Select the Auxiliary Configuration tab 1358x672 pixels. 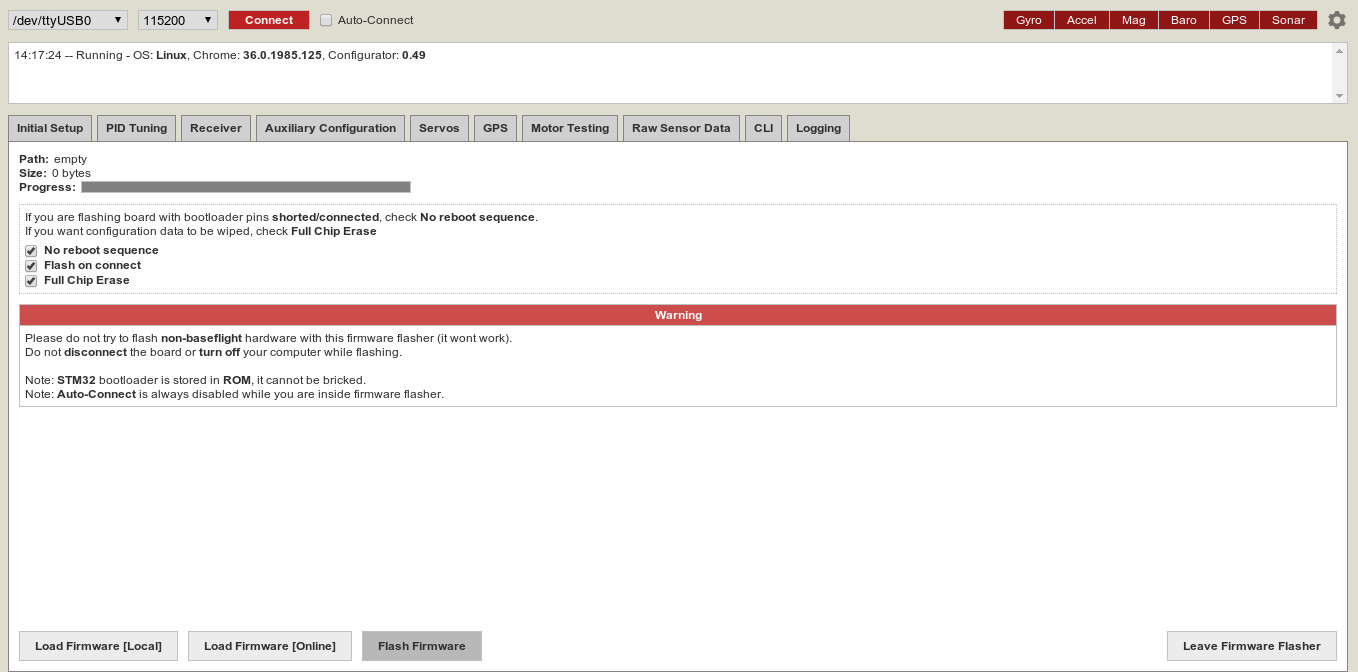coord(331,128)
